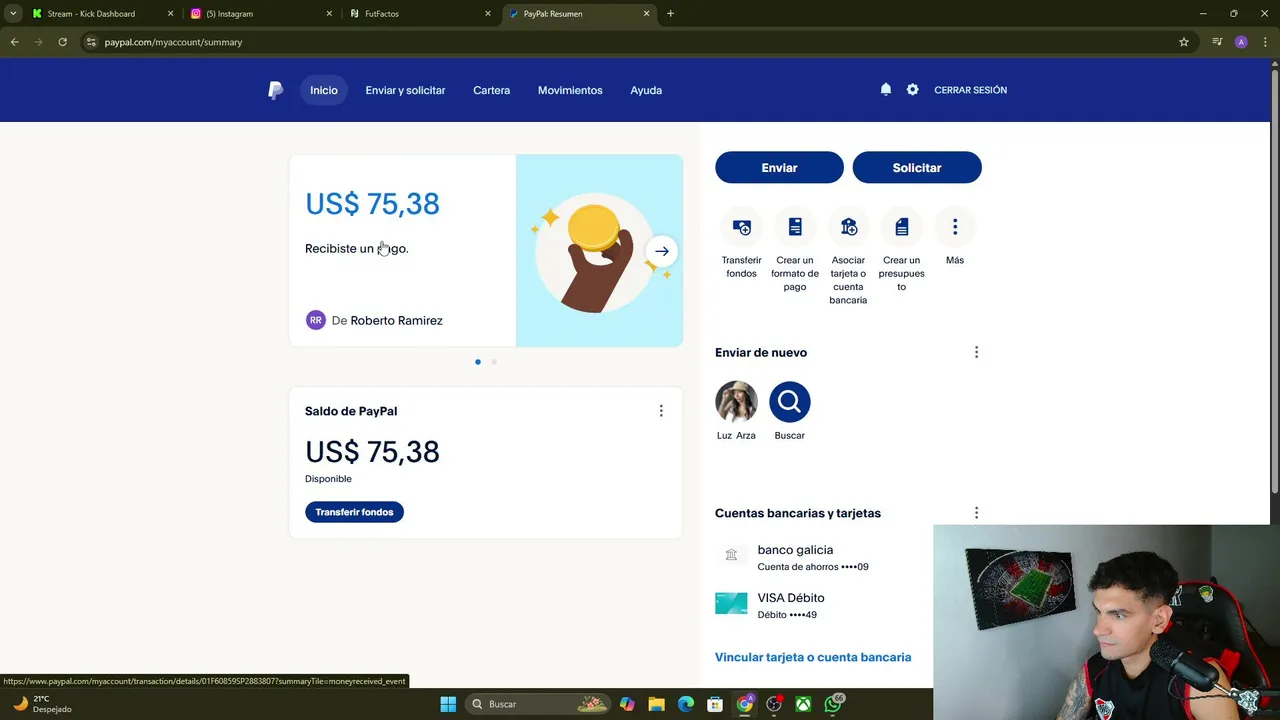Open Xbox app from the taskbar

803,704
